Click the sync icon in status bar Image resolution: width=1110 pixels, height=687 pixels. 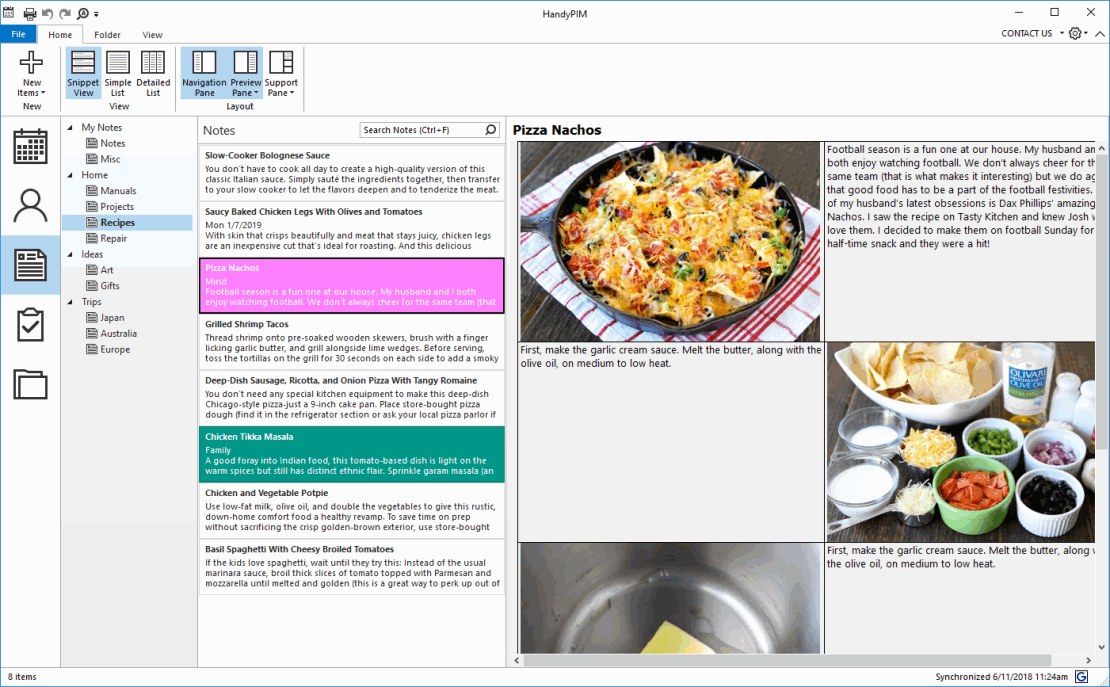coord(1081,676)
